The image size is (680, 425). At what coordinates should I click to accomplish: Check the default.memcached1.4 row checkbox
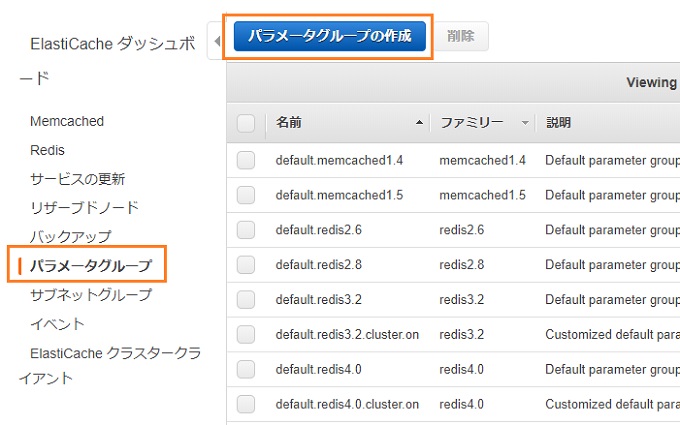246,160
